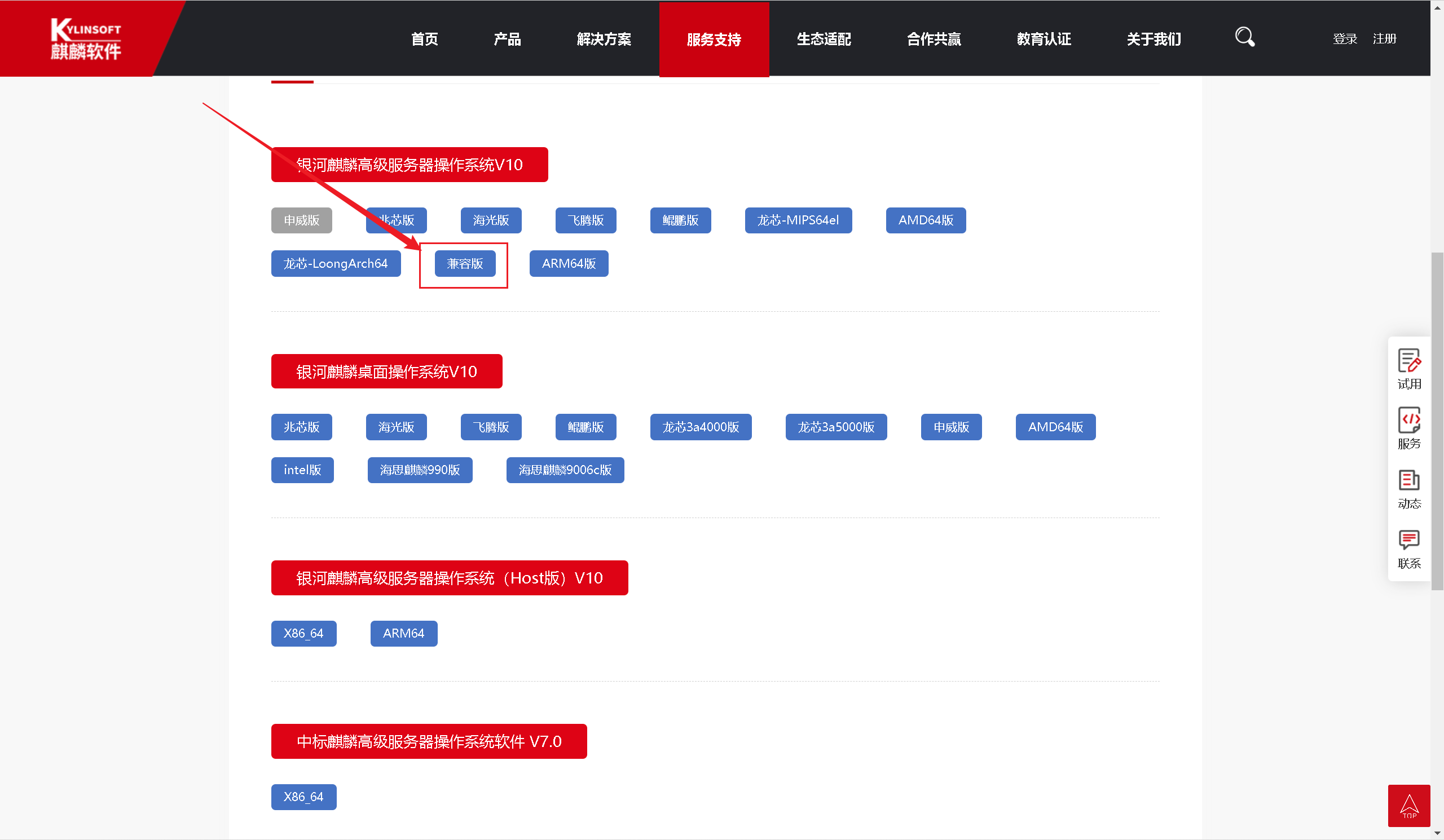Open the 合作共赢 menu item
The width and height of the screenshot is (1444, 840).
[x=934, y=39]
